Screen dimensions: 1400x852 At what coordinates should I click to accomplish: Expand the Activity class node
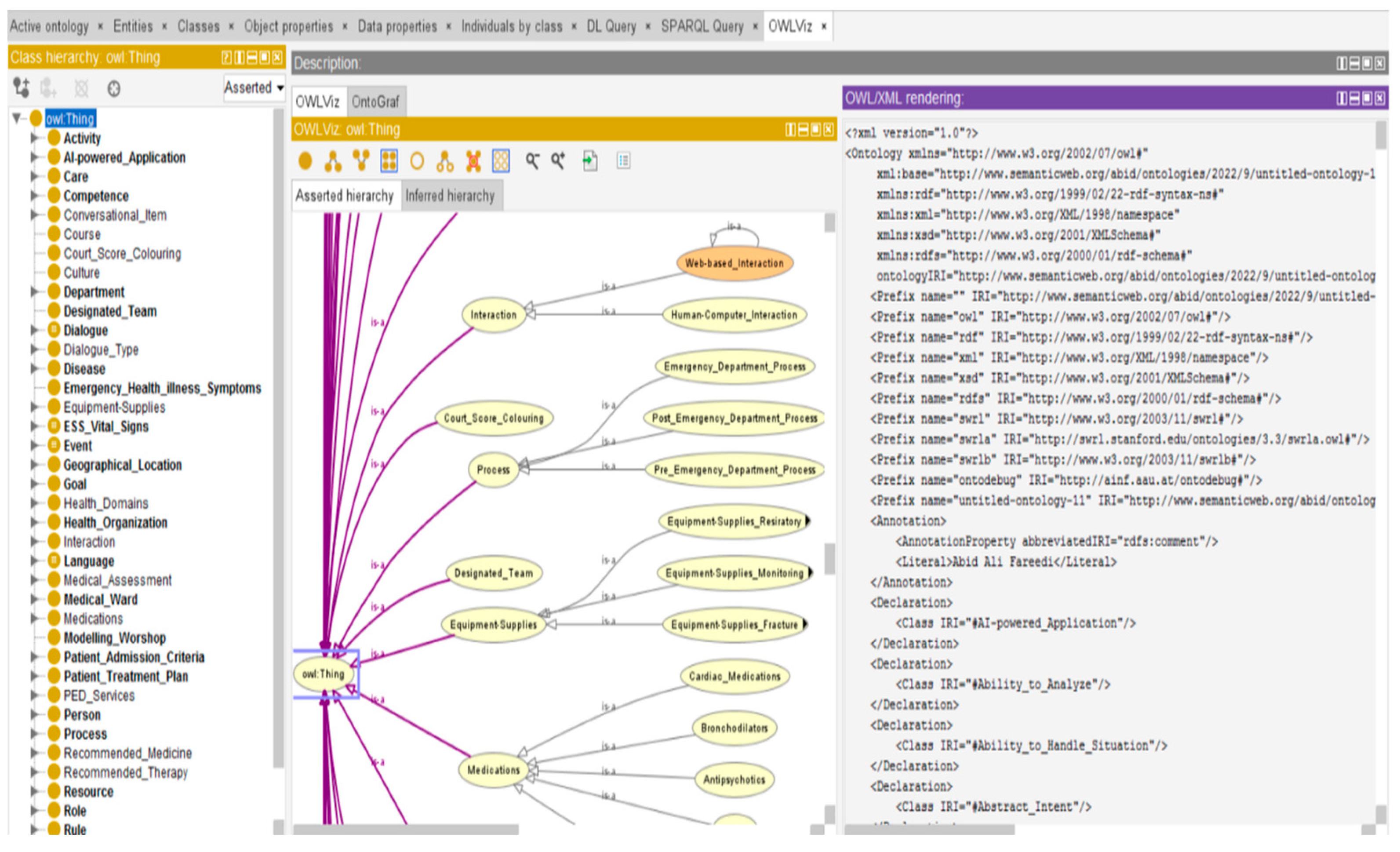pos(34,138)
